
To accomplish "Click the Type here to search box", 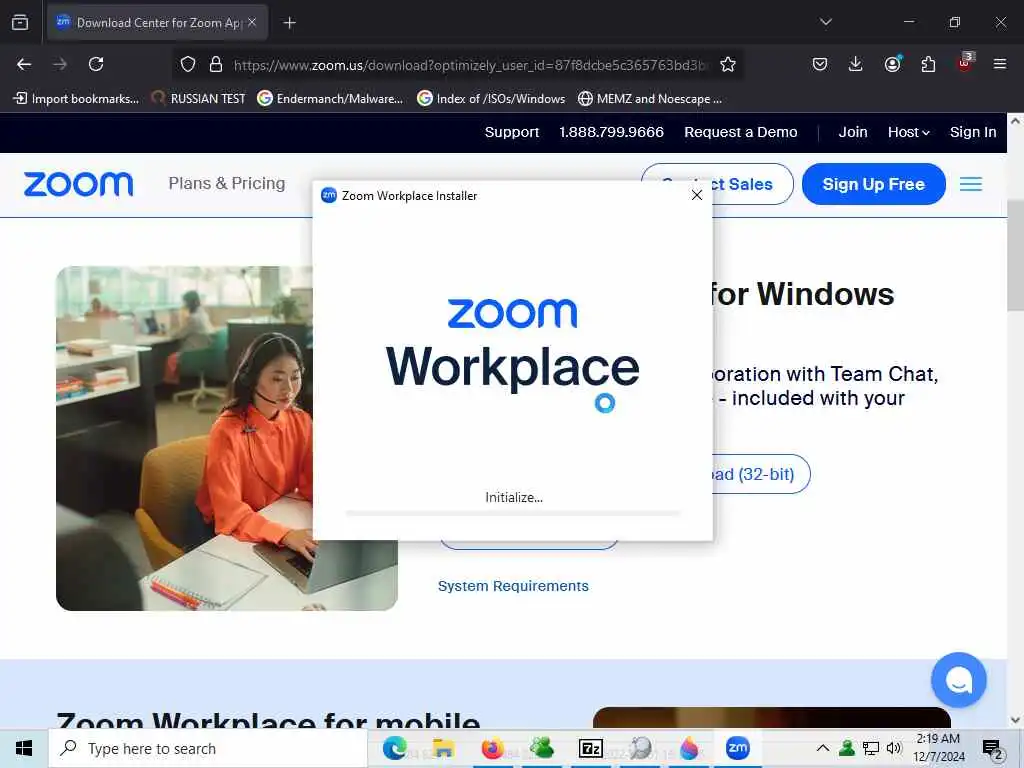I will 208,748.
